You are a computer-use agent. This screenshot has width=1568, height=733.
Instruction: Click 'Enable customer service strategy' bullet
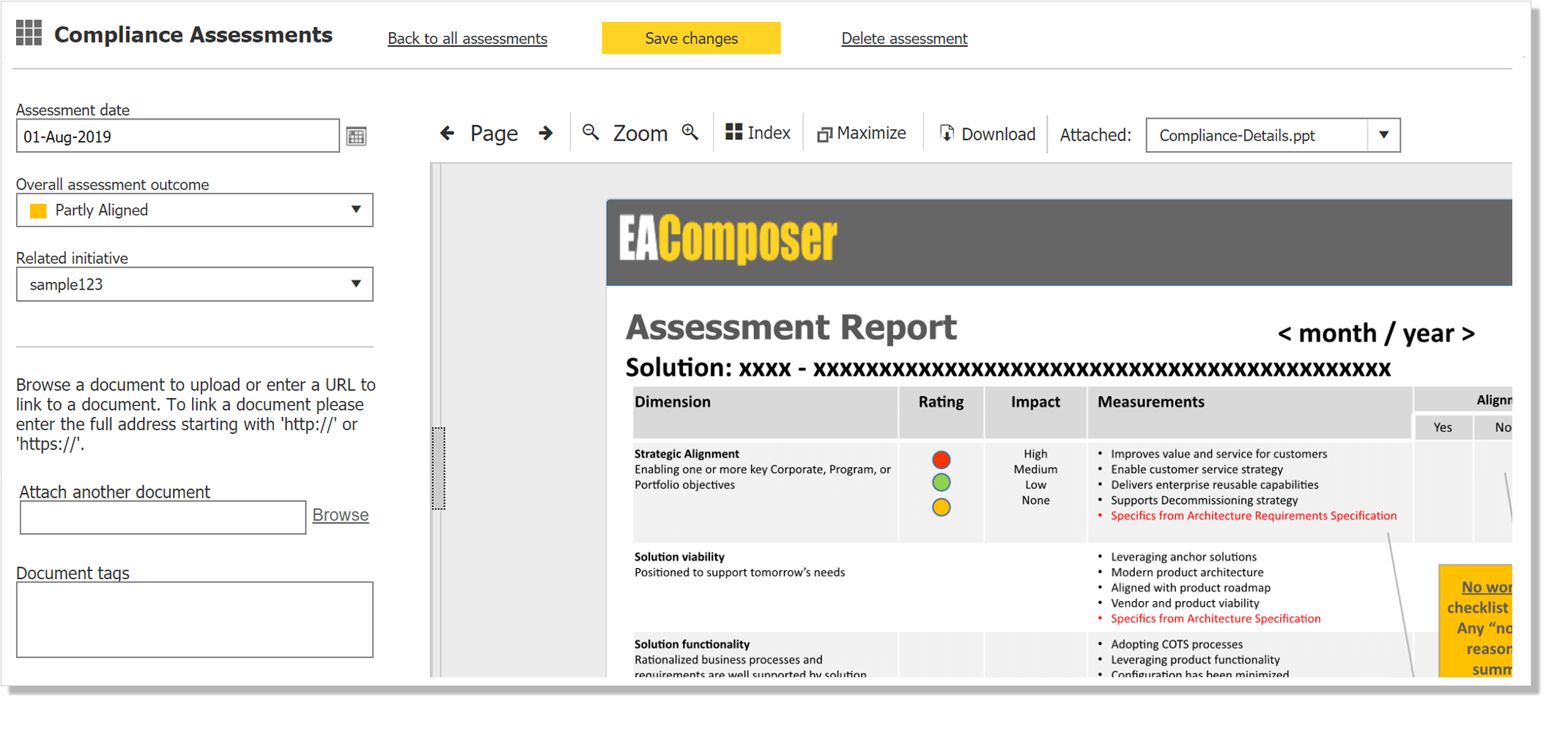pyautogui.click(x=1197, y=469)
